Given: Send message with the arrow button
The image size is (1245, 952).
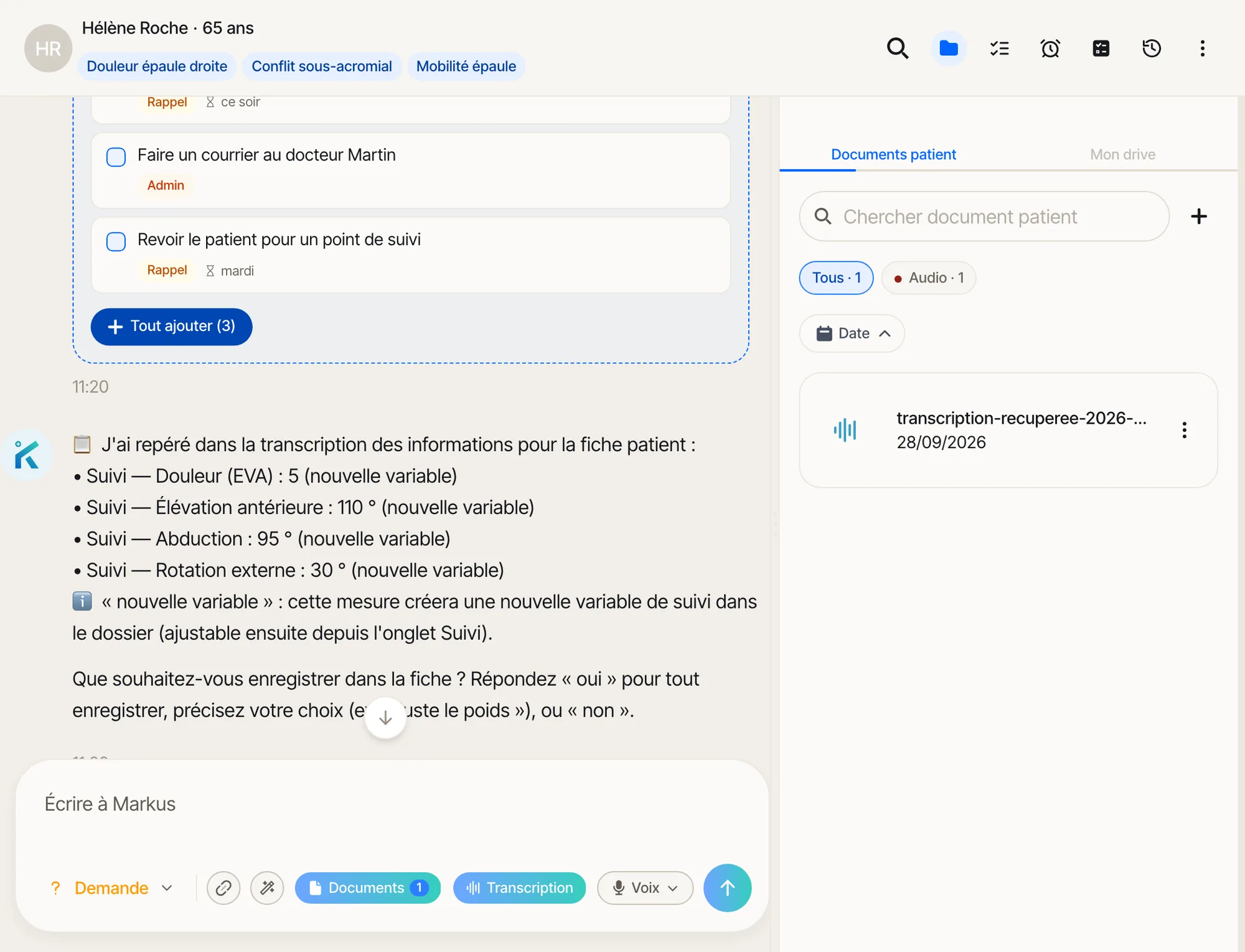Looking at the screenshot, I should (x=727, y=888).
